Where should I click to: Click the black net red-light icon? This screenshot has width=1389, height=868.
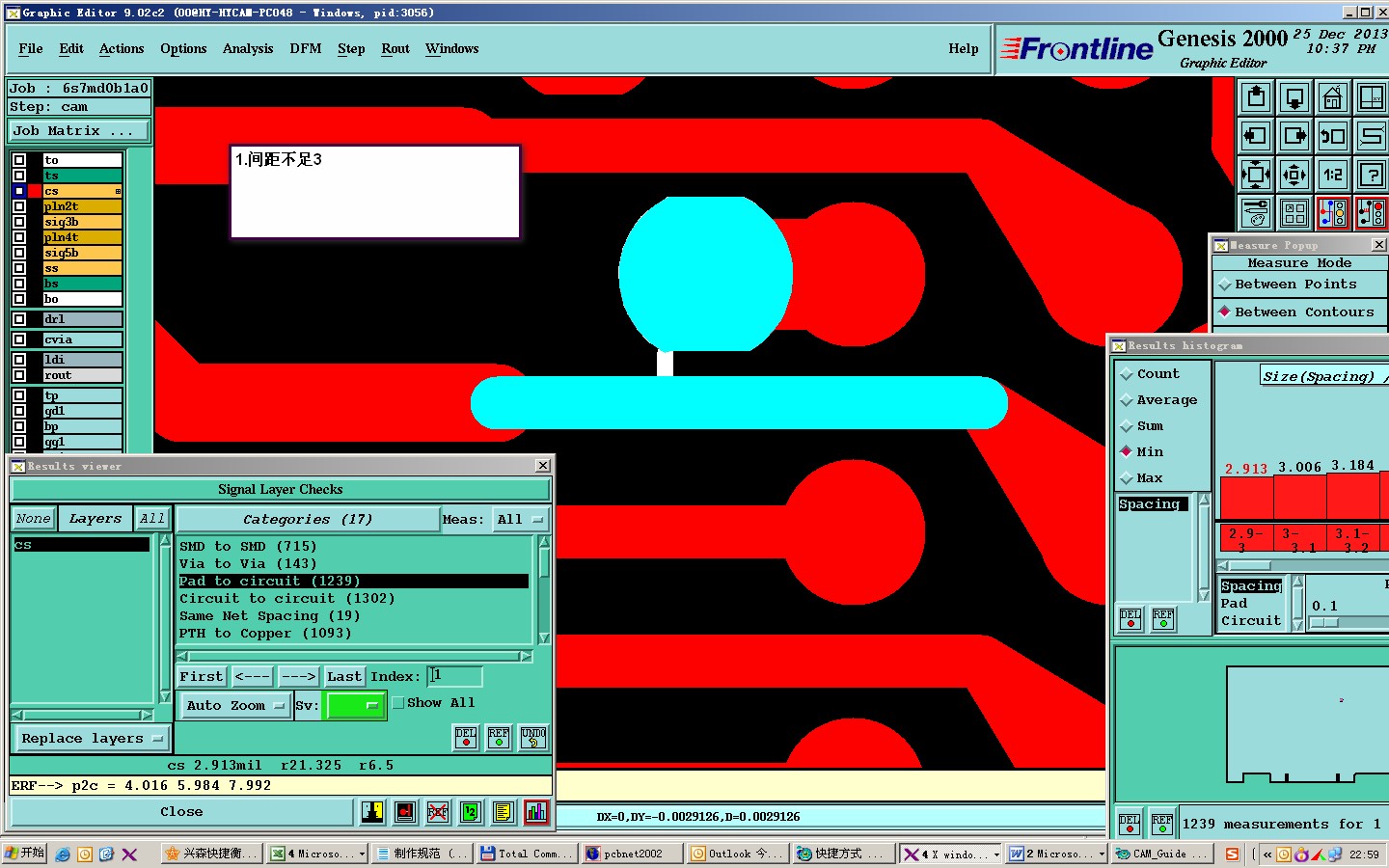pos(1372,213)
